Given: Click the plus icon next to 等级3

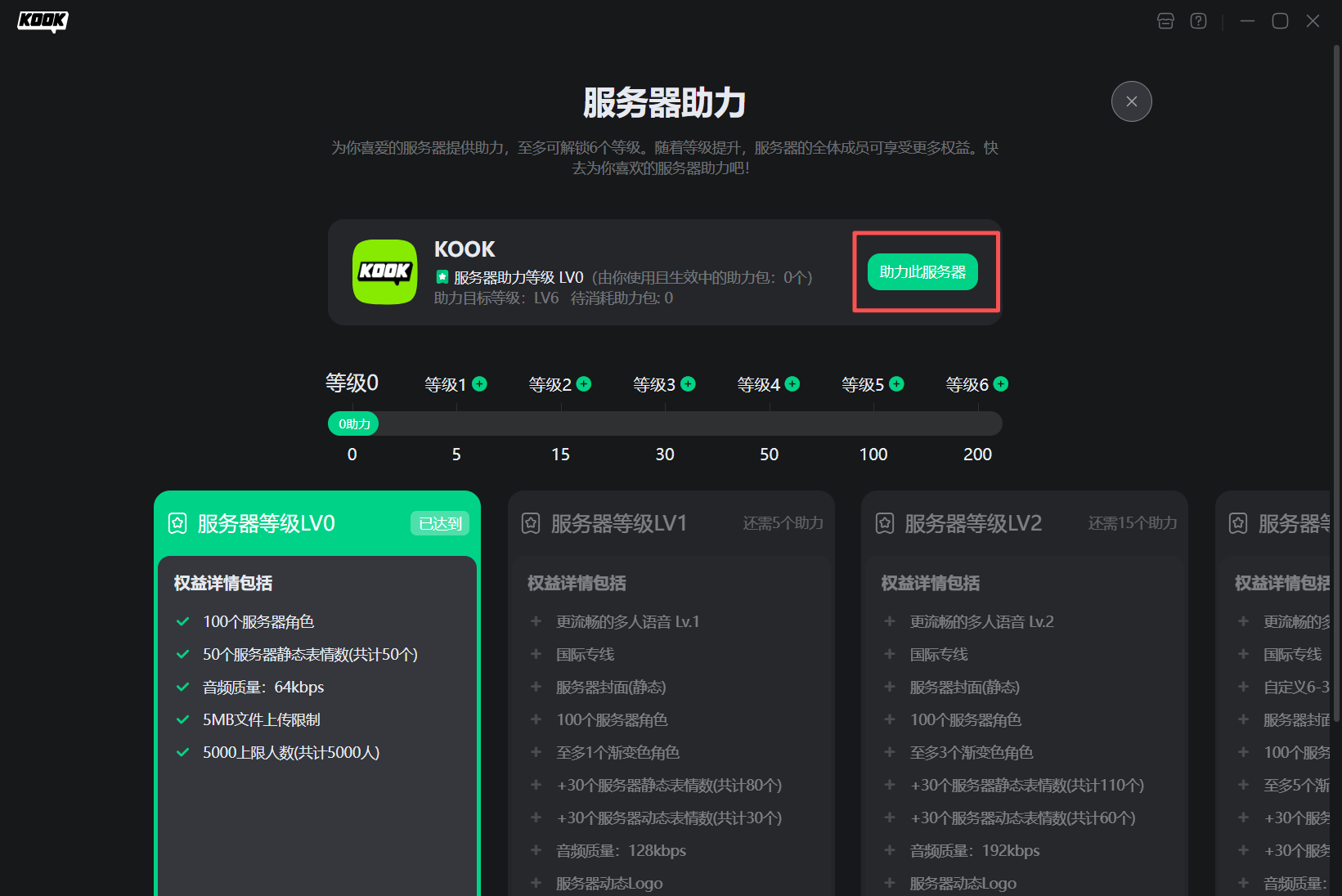Looking at the screenshot, I should tap(689, 384).
